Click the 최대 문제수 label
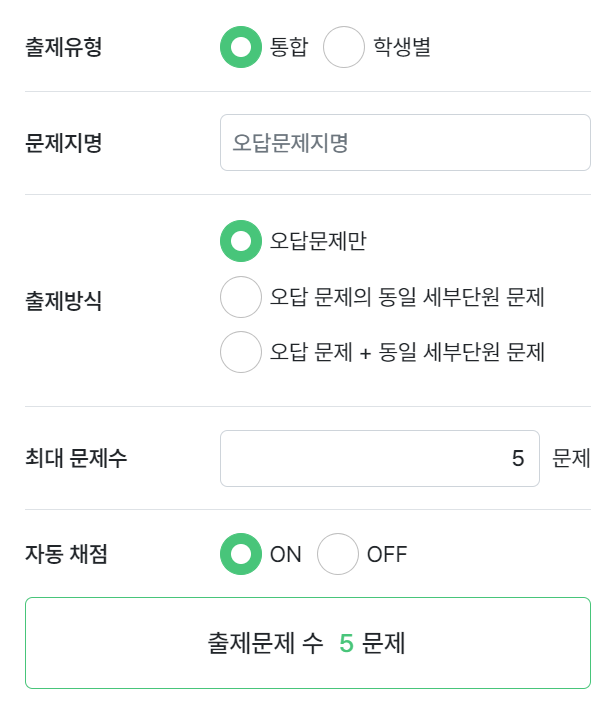 (77, 459)
